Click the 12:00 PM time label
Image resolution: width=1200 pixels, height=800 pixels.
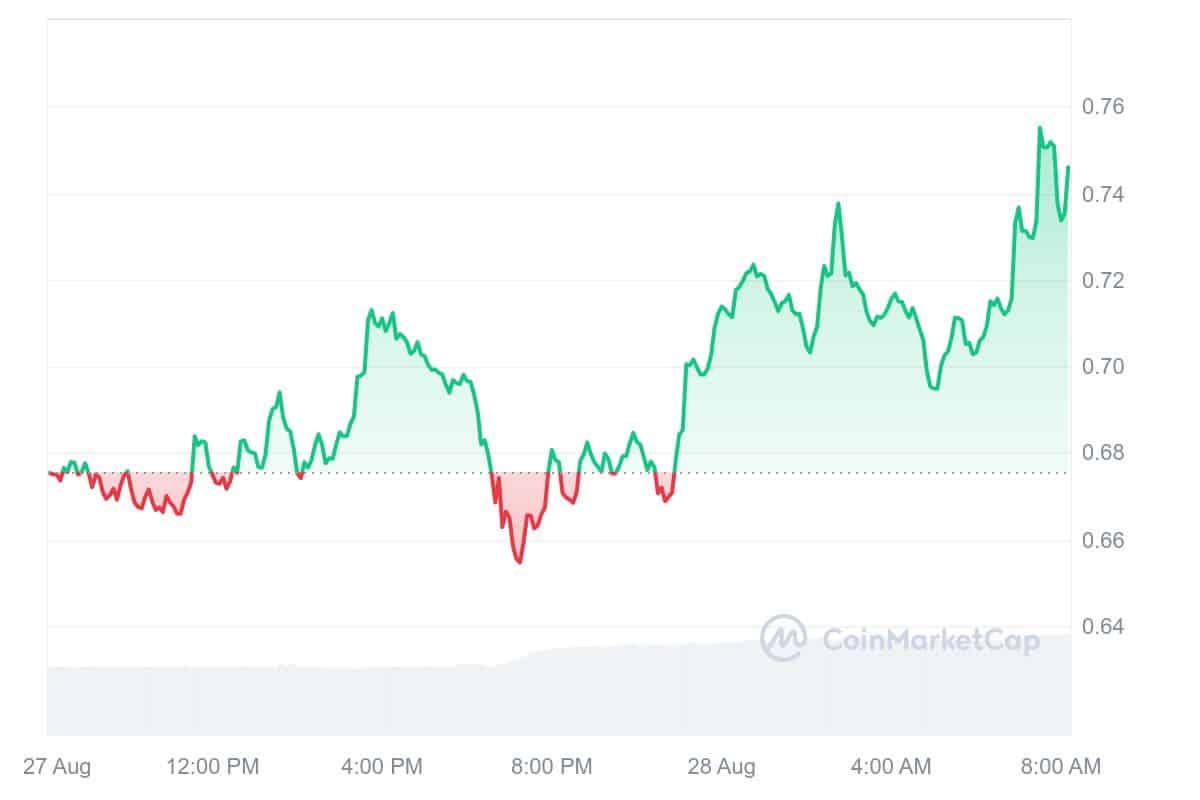tap(211, 767)
